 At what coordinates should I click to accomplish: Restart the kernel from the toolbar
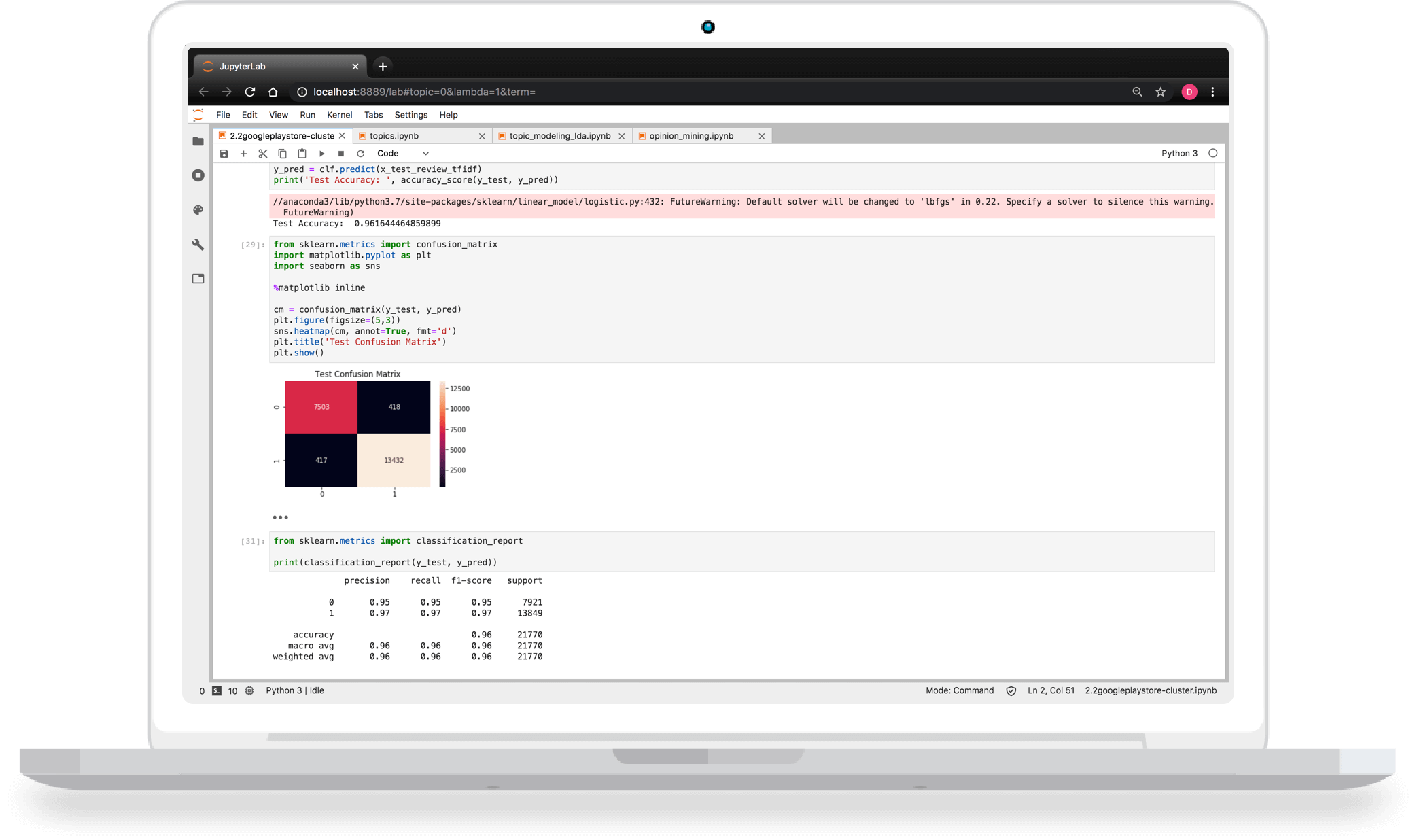coord(361,154)
